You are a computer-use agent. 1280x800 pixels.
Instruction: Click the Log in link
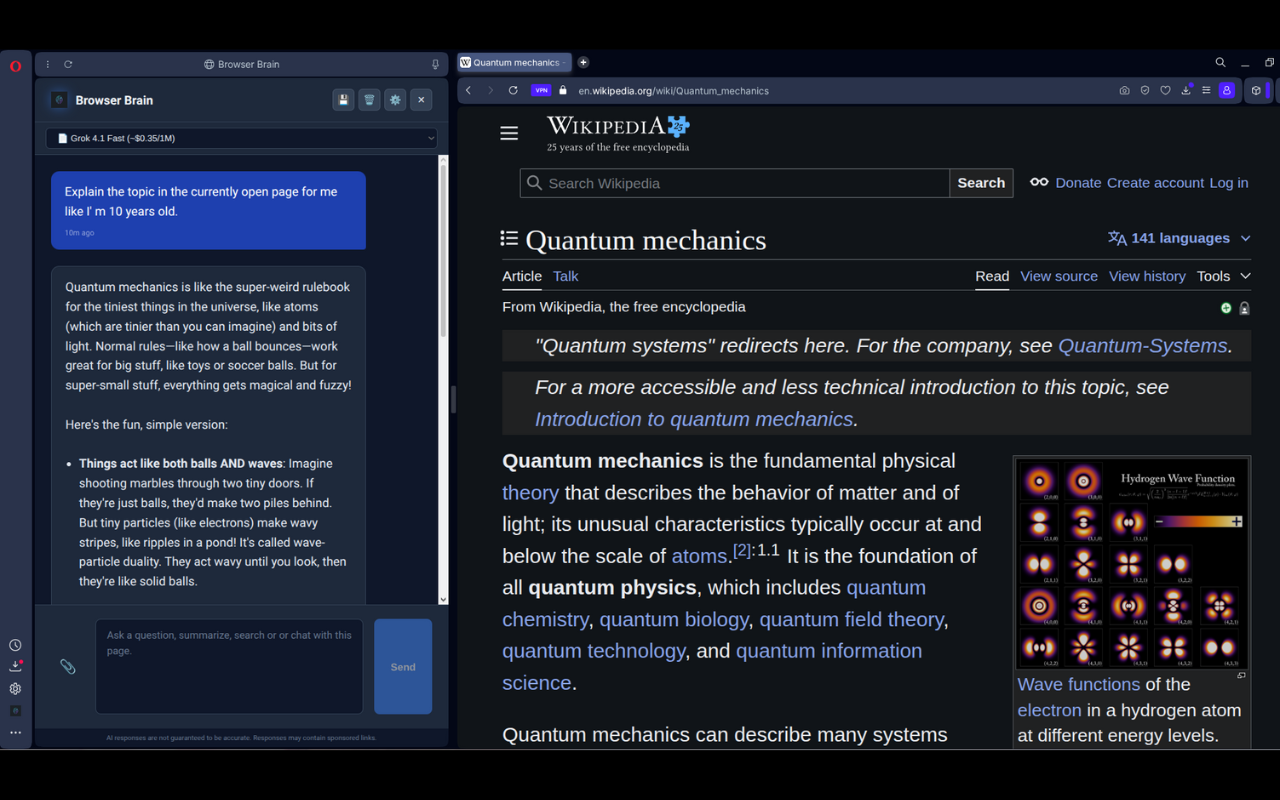(x=1229, y=183)
